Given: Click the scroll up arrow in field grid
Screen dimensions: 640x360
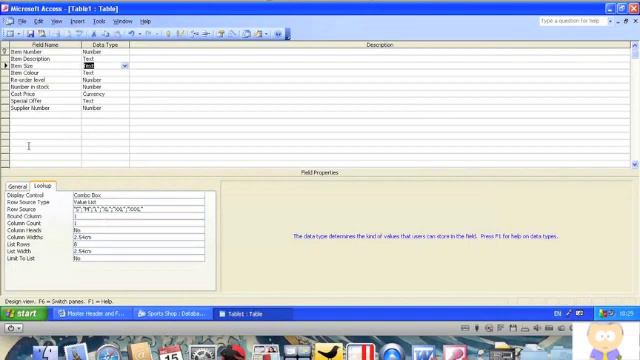Looking at the screenshot, I should pyautogui.click(x=635, y=45).
